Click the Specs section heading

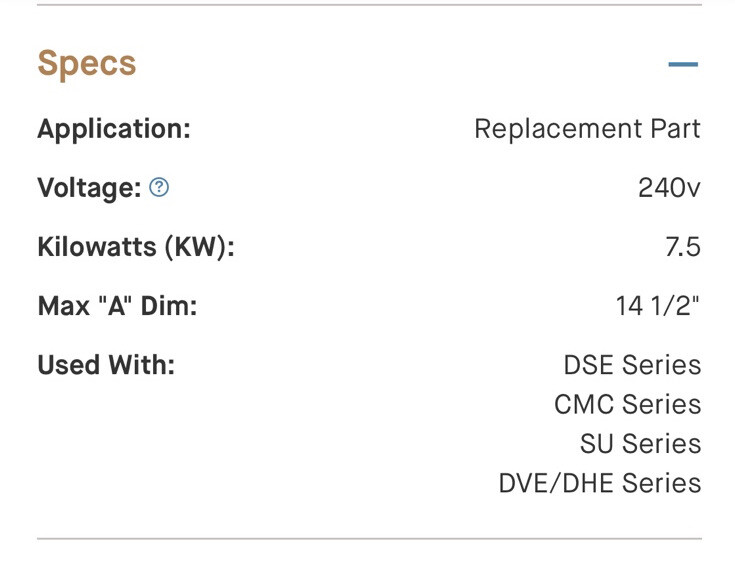pyautogui.click(x=87, y=64)
